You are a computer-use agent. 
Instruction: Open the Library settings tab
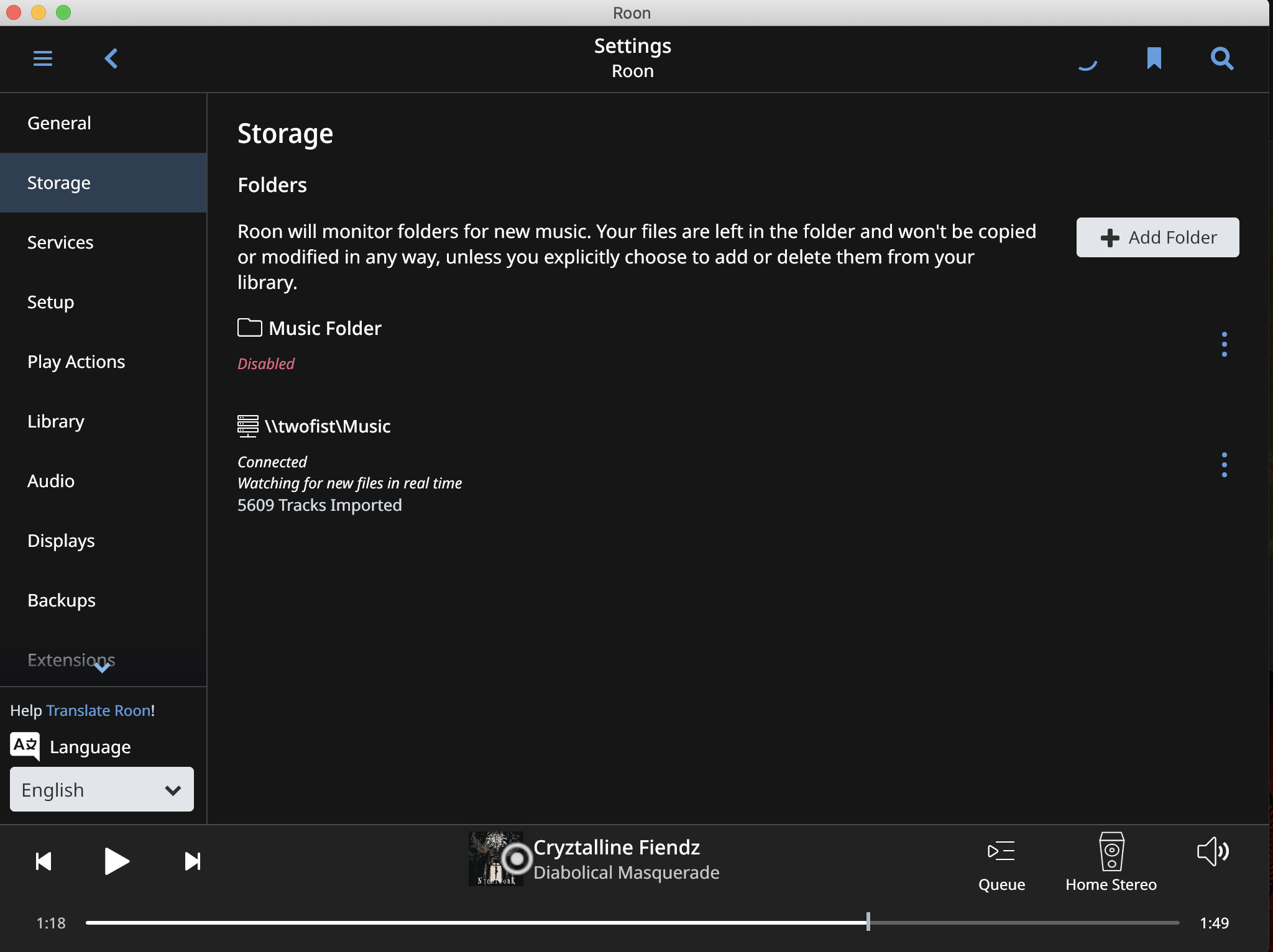click(x=103, y=421)
